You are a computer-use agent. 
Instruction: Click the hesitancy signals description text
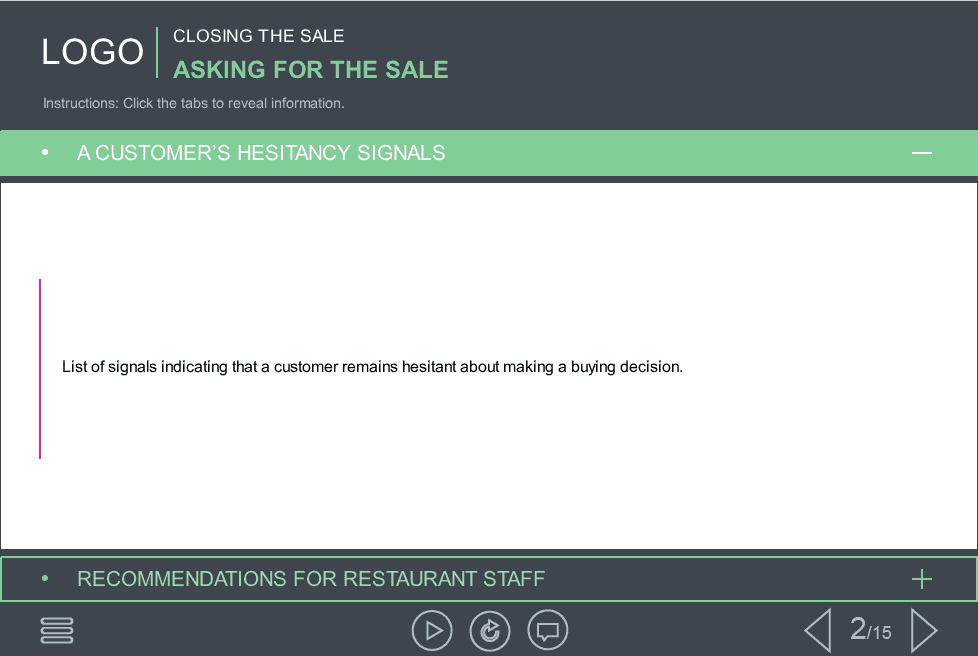coord(372,367)
